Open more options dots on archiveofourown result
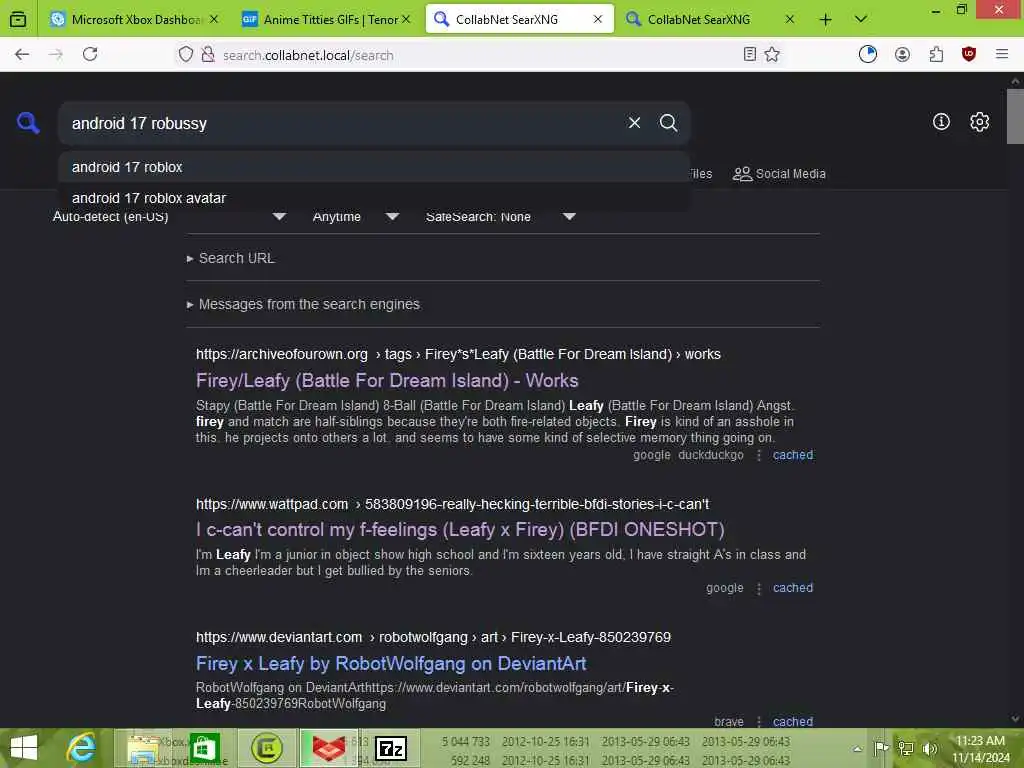The height and width of the screenshot is (768, 1024). pyautogui.click(x=759, y=455)
